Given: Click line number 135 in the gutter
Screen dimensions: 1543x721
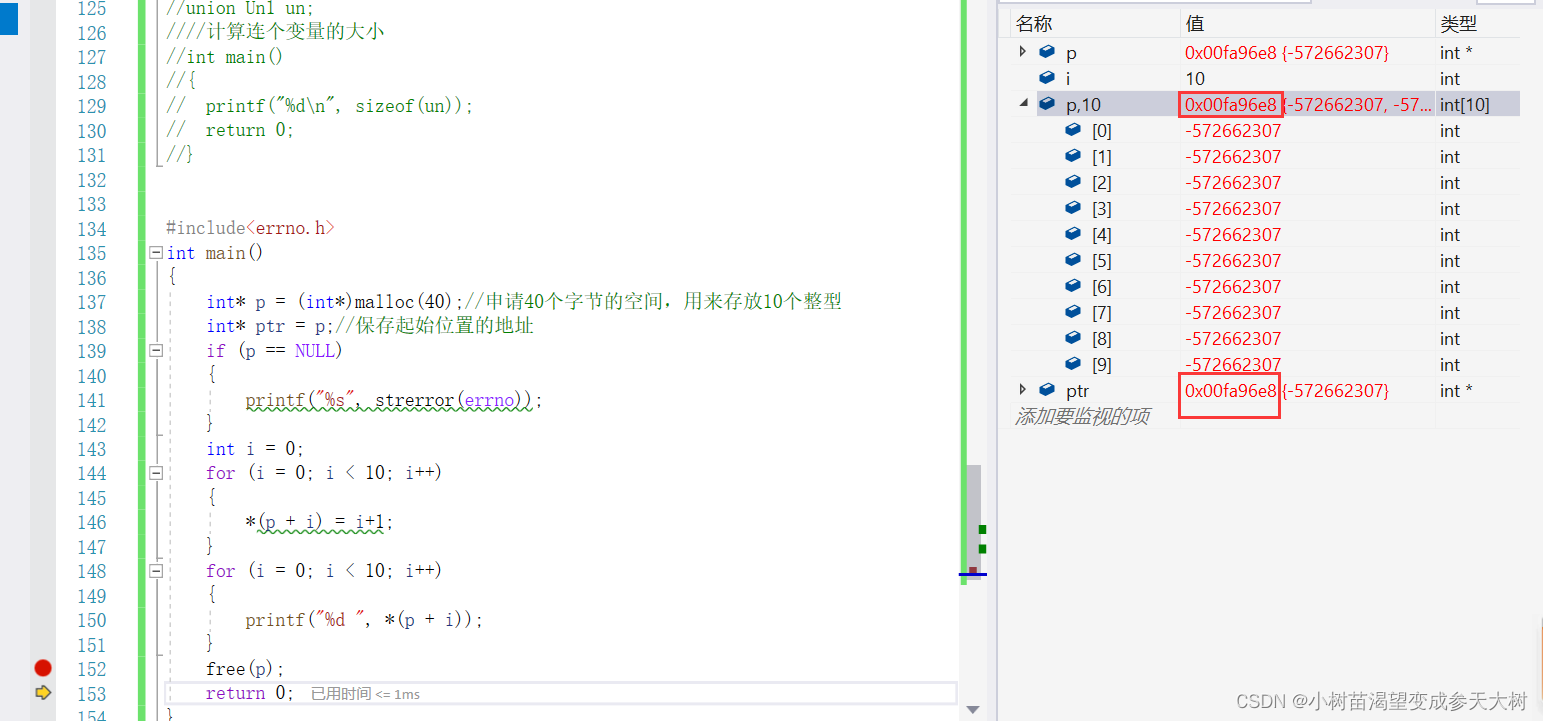Looking at the screenshot, I should click(x=91, y=253).
